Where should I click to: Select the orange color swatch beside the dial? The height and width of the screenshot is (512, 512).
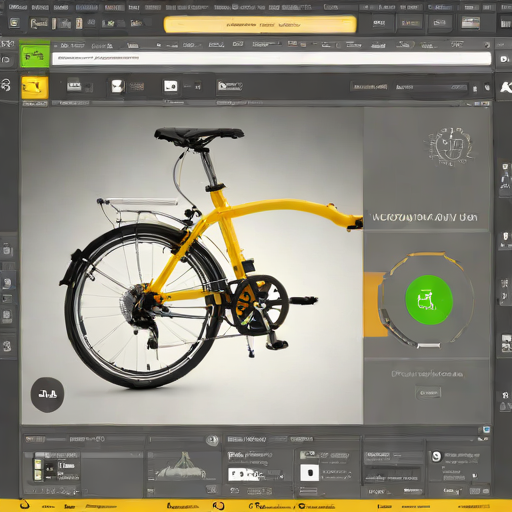373,305
